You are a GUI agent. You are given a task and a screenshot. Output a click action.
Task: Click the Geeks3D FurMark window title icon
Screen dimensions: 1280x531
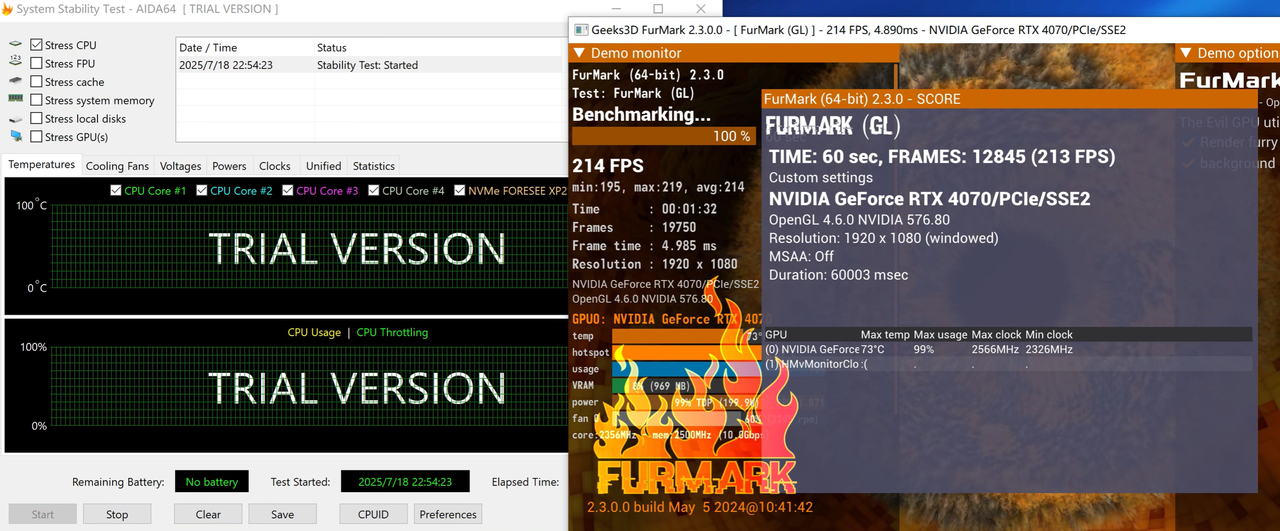coord(581,30)
